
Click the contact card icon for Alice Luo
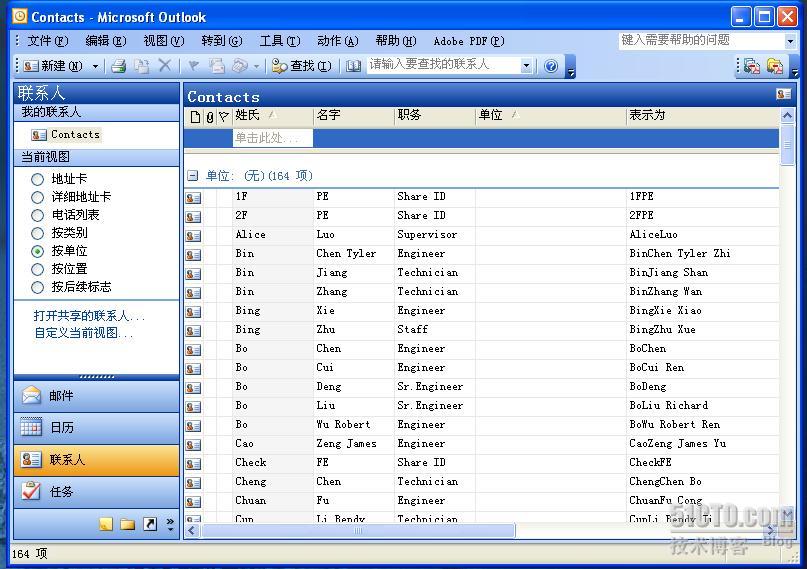pos(193,236)
